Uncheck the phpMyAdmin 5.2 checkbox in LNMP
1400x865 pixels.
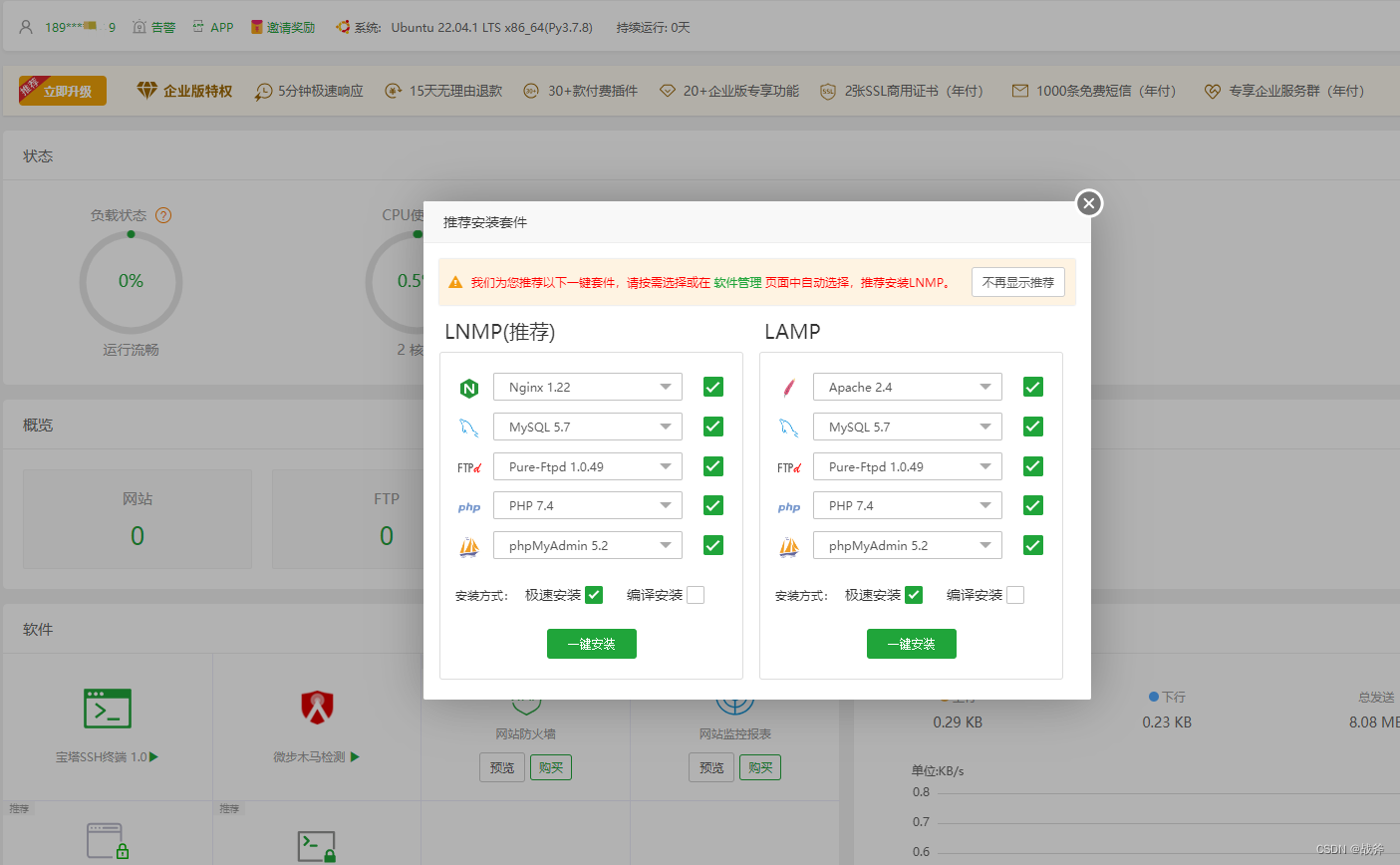point(713,545)
